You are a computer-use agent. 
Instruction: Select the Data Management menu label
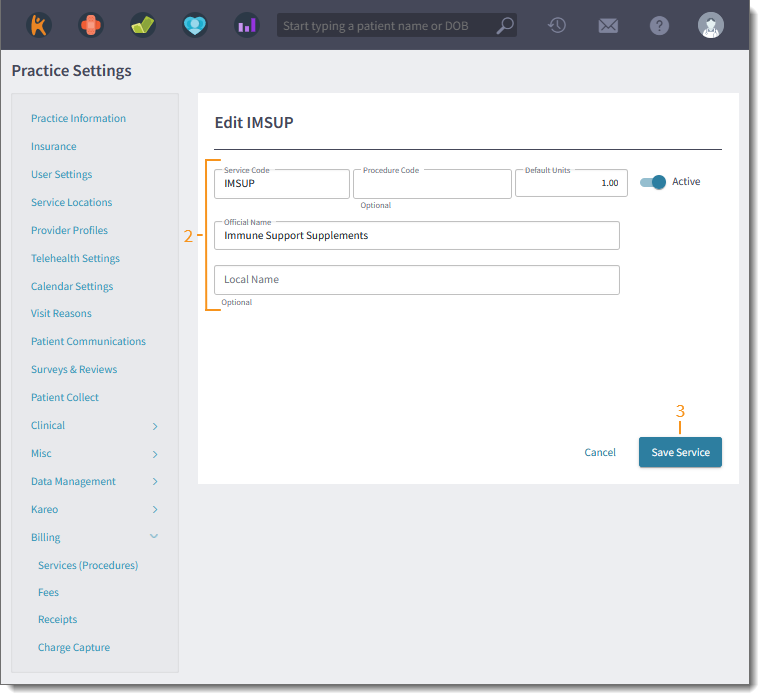(73, 481)
